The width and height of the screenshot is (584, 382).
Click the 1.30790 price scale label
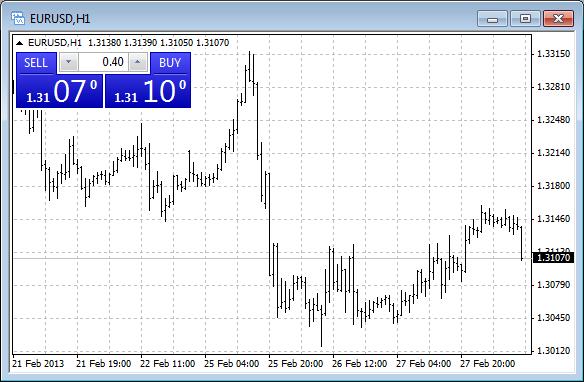pyautogui.click(x=553, y=285)
